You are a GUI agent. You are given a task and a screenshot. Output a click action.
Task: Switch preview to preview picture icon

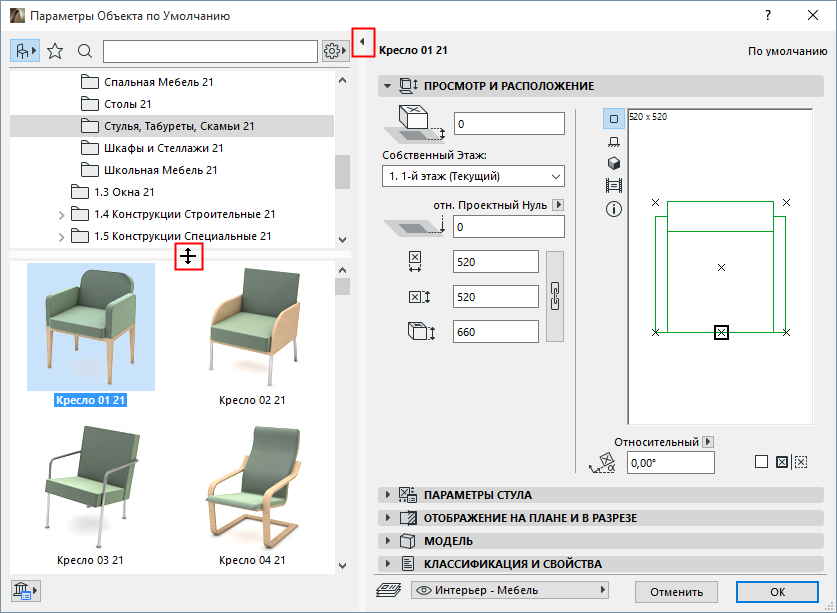pos(614,186)
